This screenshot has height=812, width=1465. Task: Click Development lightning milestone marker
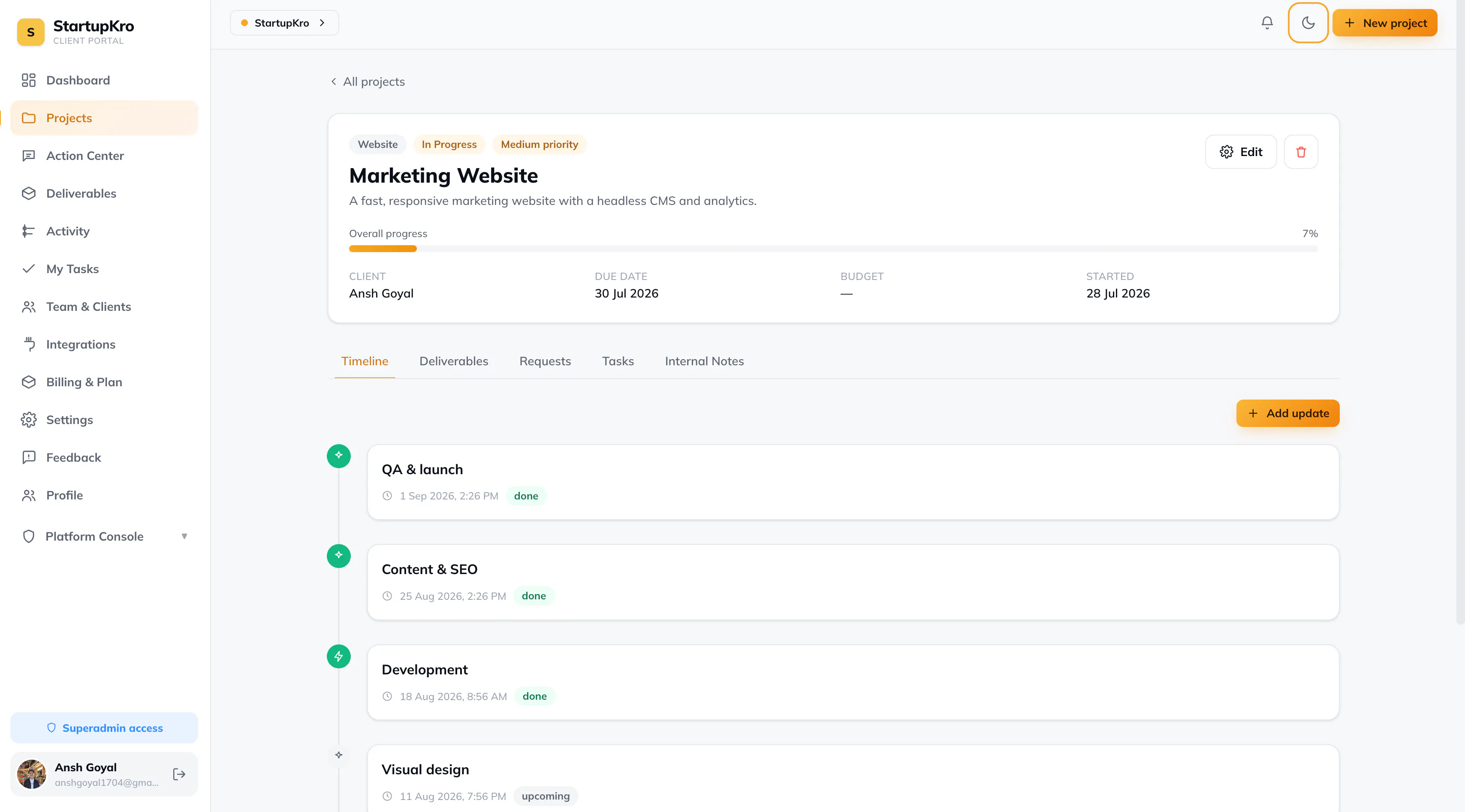[x=339, y=656]
